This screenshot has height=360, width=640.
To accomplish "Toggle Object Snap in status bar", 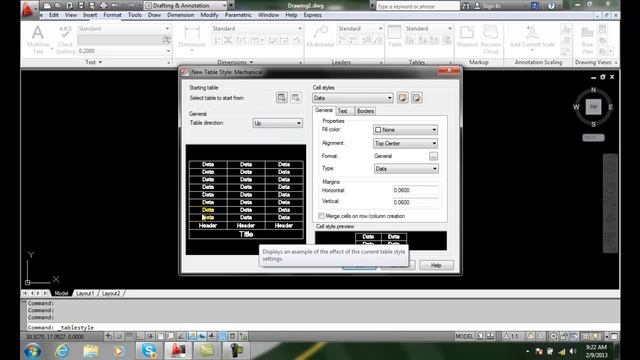I will (x=160, y=336).
